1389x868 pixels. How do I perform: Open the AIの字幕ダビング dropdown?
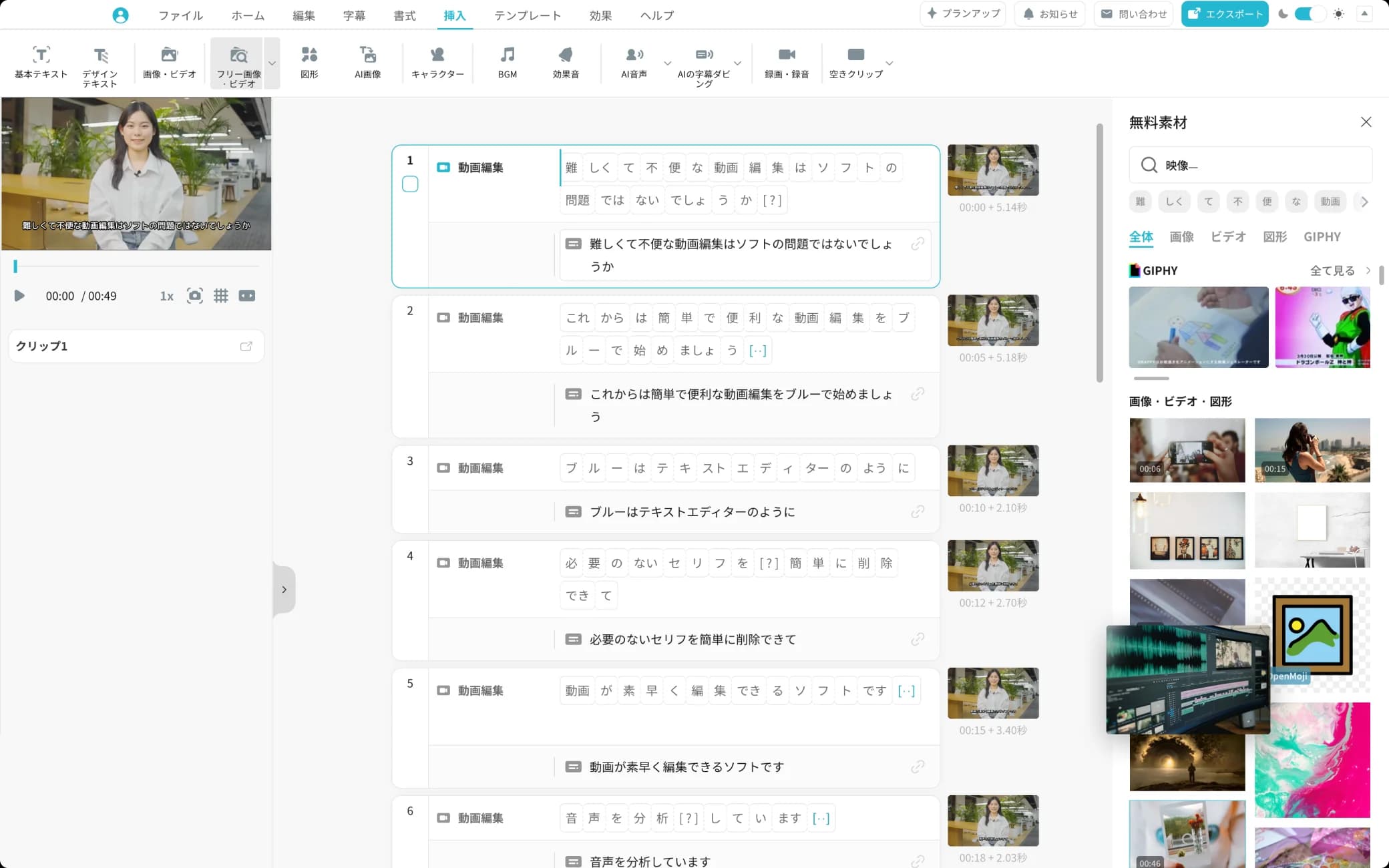(737, 63)
